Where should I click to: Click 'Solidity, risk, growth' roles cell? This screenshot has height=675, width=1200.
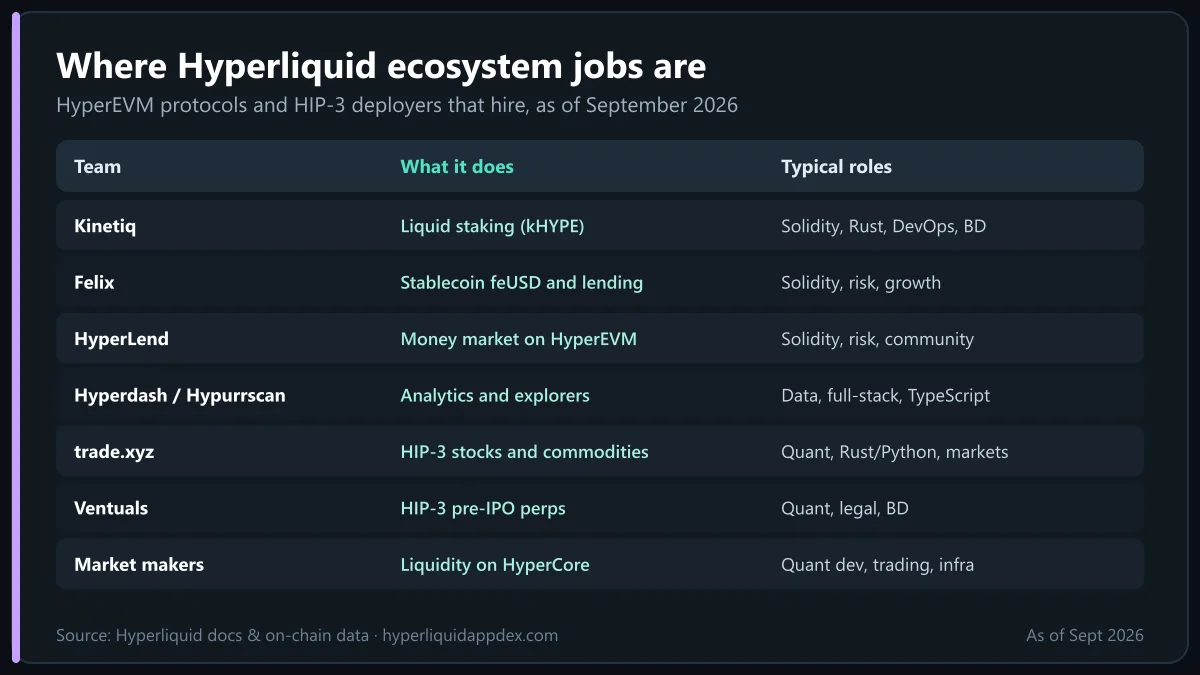tap(861, 283)
